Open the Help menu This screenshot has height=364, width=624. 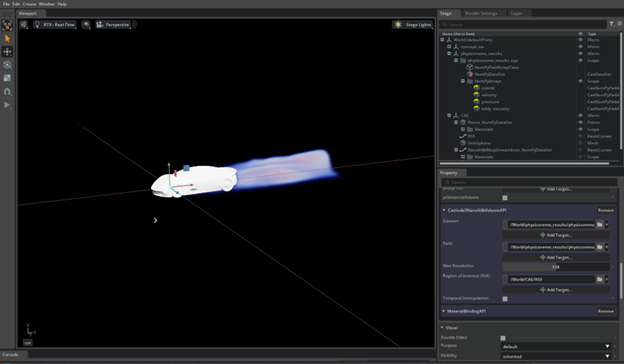coord(62,4)
